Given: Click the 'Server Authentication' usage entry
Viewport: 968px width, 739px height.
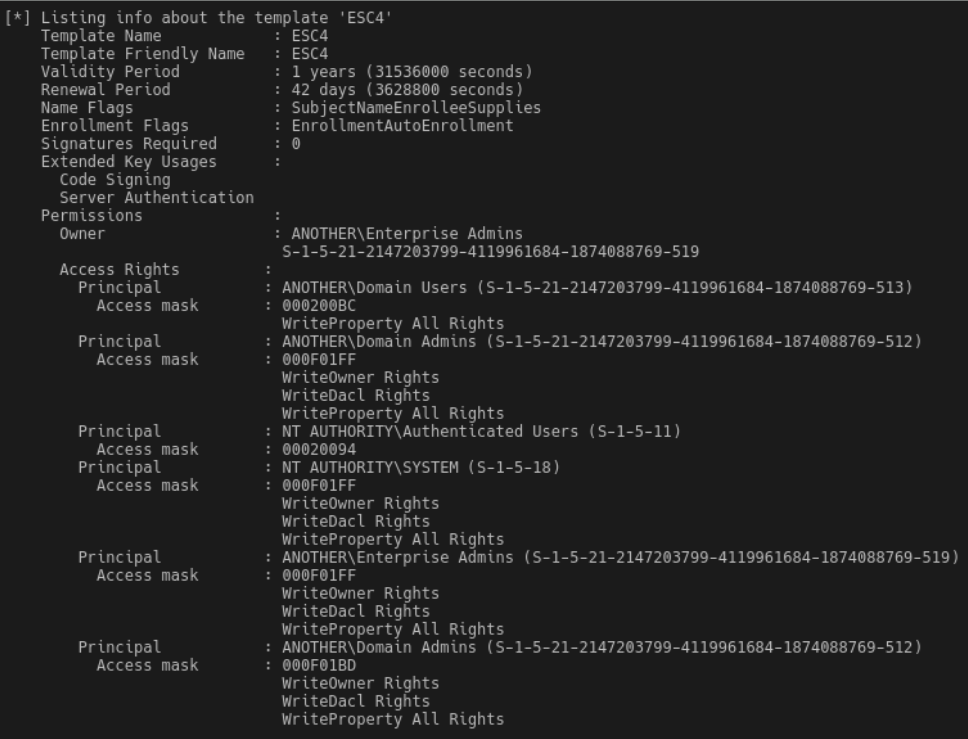Looking at the screenshot, I should click(x=157, y=198).
